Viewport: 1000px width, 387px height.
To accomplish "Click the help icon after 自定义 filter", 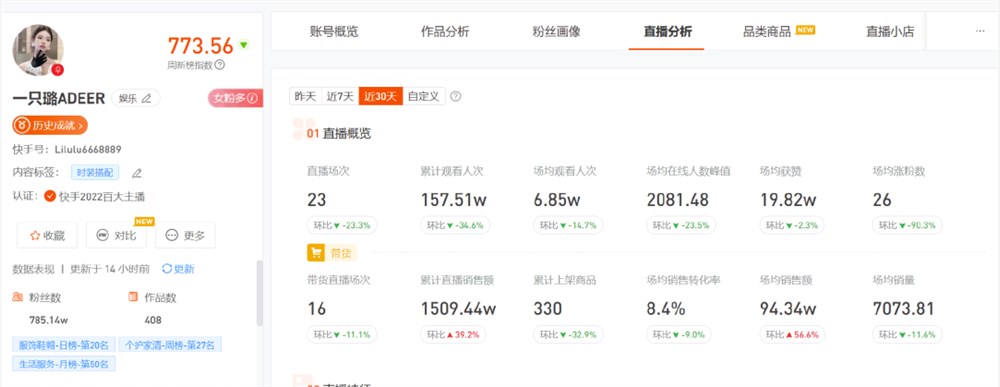I will tap(455, 97).
